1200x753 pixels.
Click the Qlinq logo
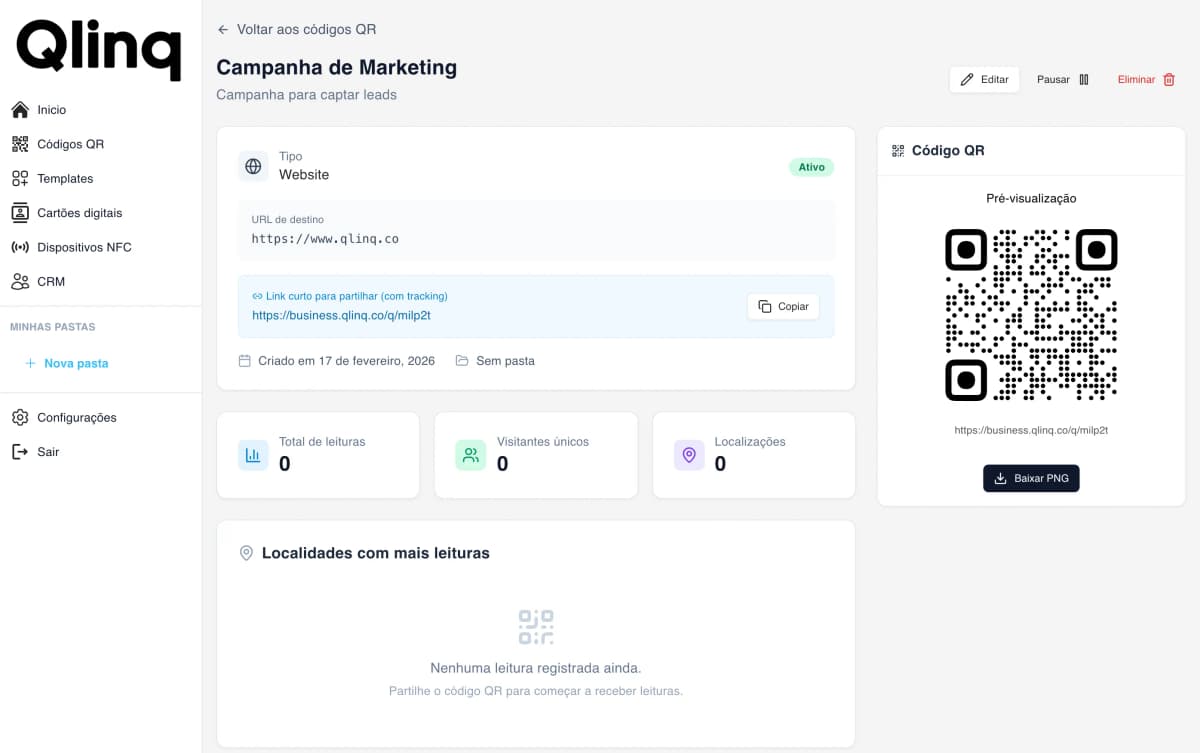[97, 47]
